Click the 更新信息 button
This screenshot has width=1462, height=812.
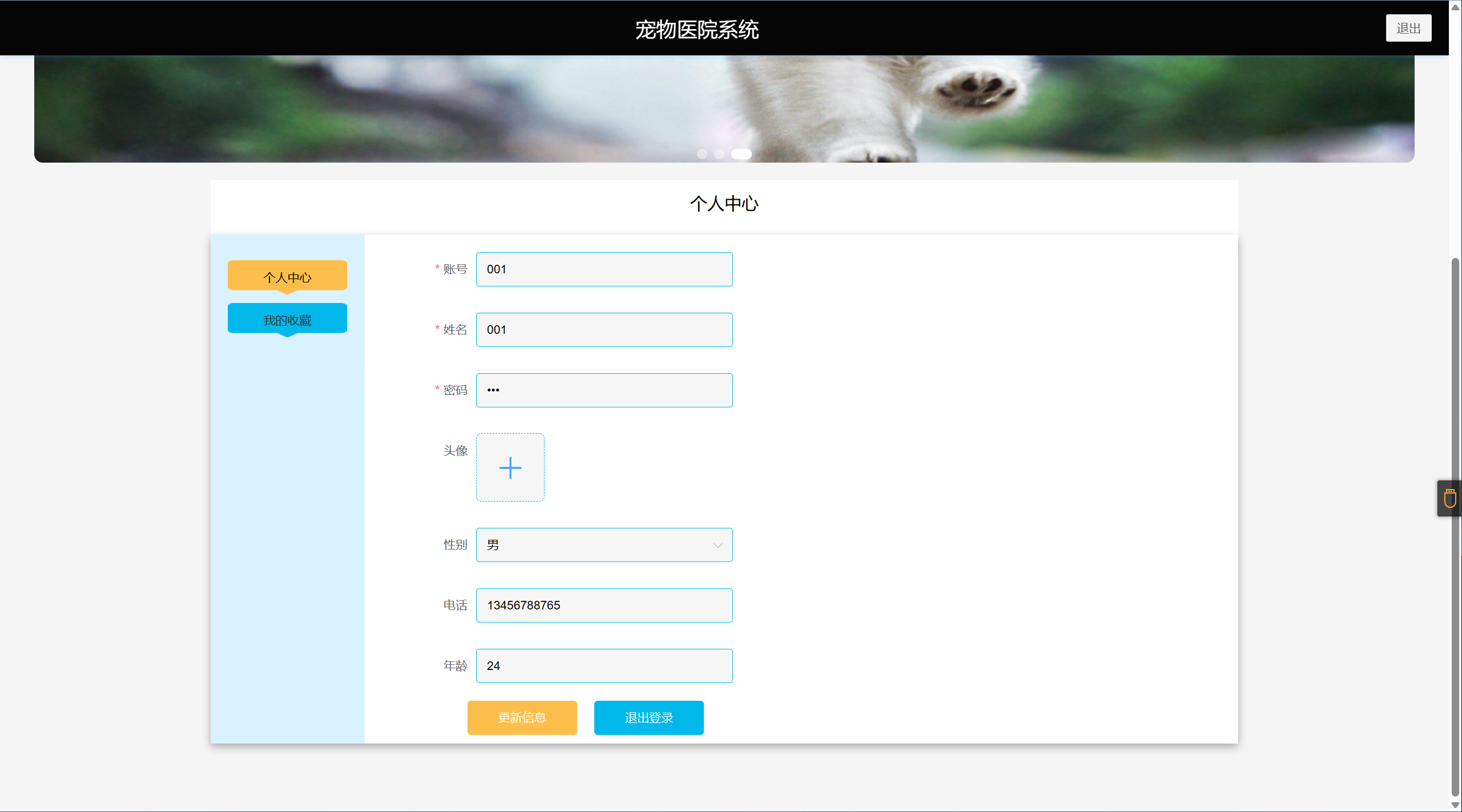(x=522, y=717)
